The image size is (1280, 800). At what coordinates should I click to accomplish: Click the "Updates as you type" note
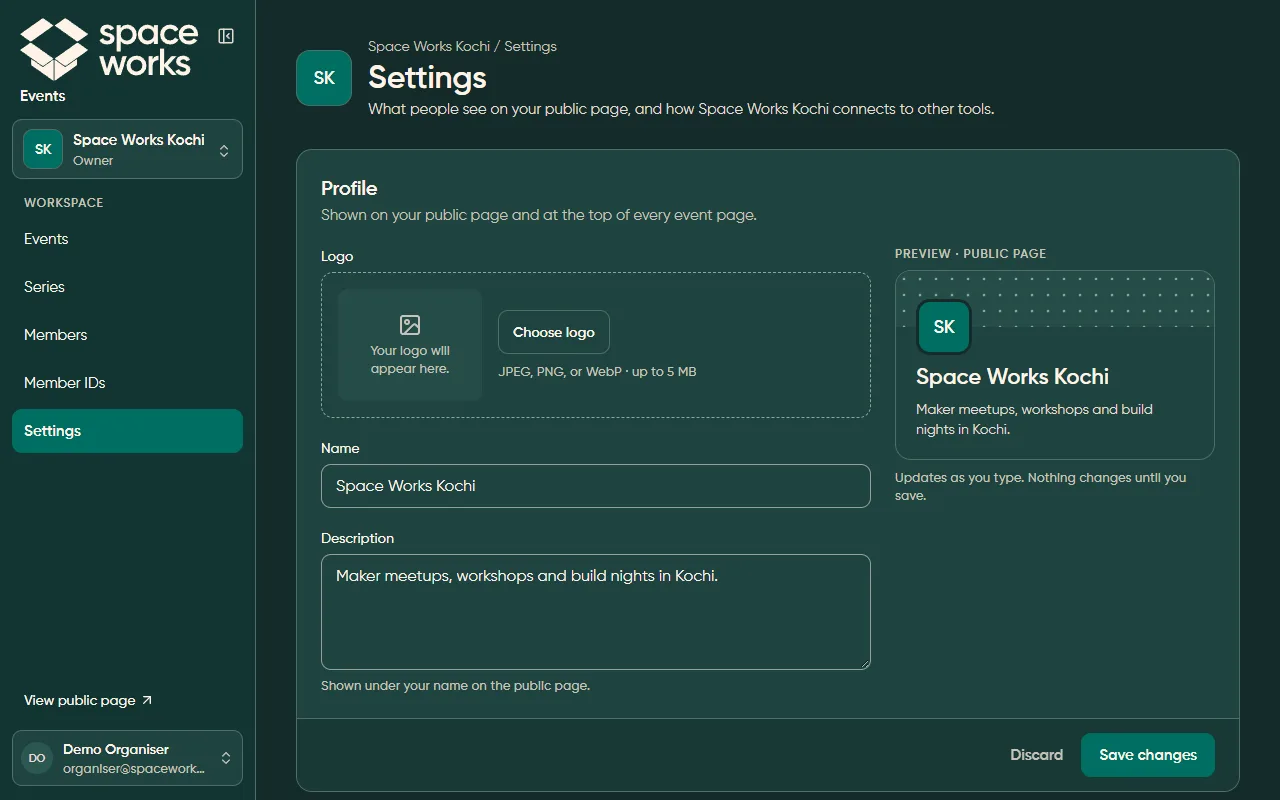click(x=1041, y=487)
